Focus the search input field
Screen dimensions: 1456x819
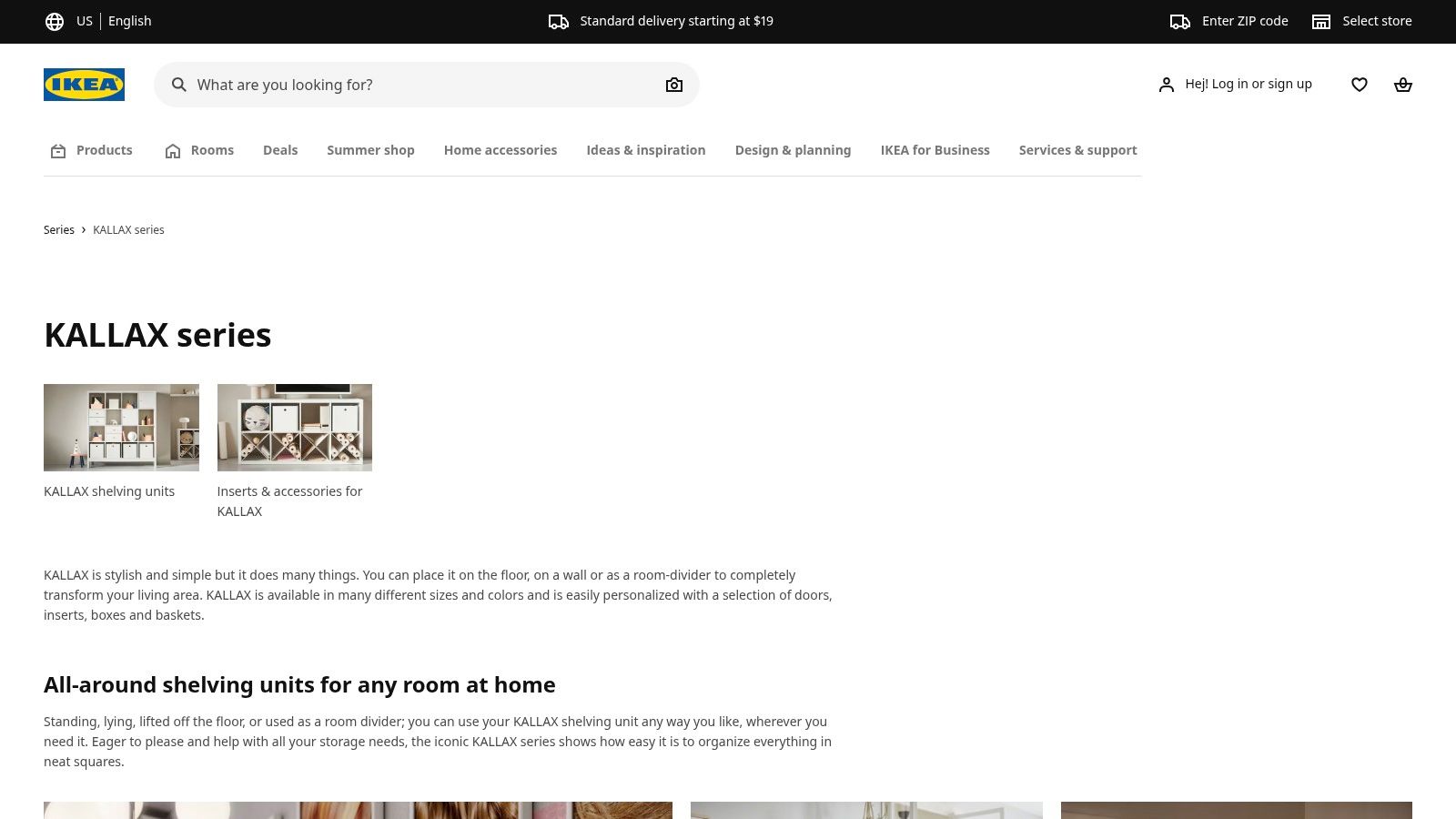426,85
